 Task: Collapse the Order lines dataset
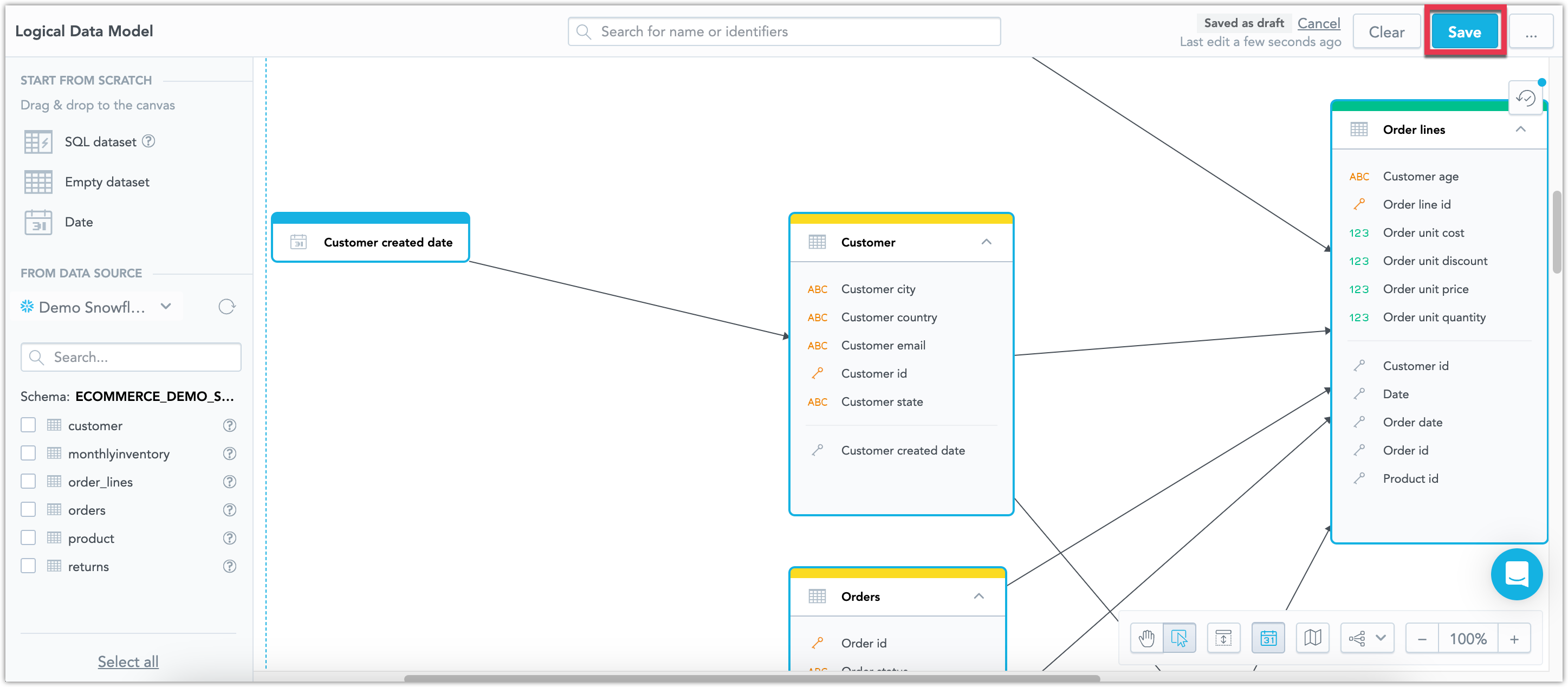[x=1520, y=129]
